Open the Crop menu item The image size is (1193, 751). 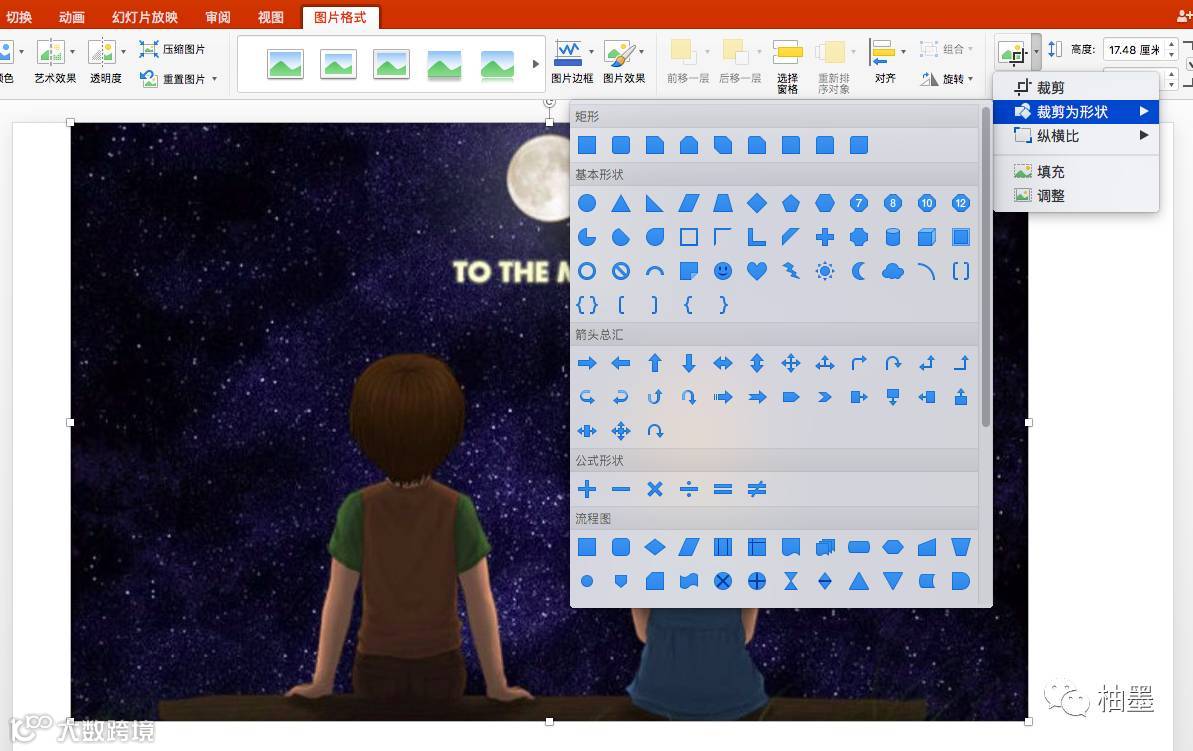click(x=1076, y=88)
